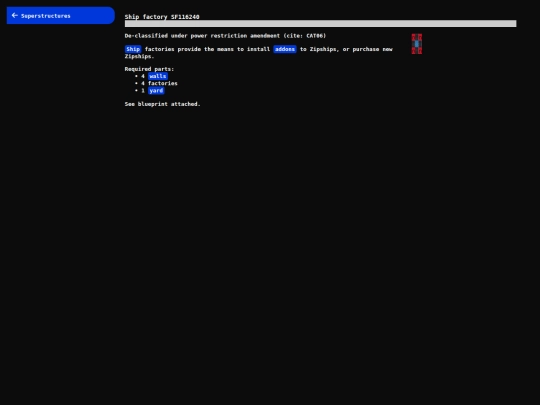Open the highlighted Ship link
This screenshot has height=405, width=540.
click(x=133, y=49)
